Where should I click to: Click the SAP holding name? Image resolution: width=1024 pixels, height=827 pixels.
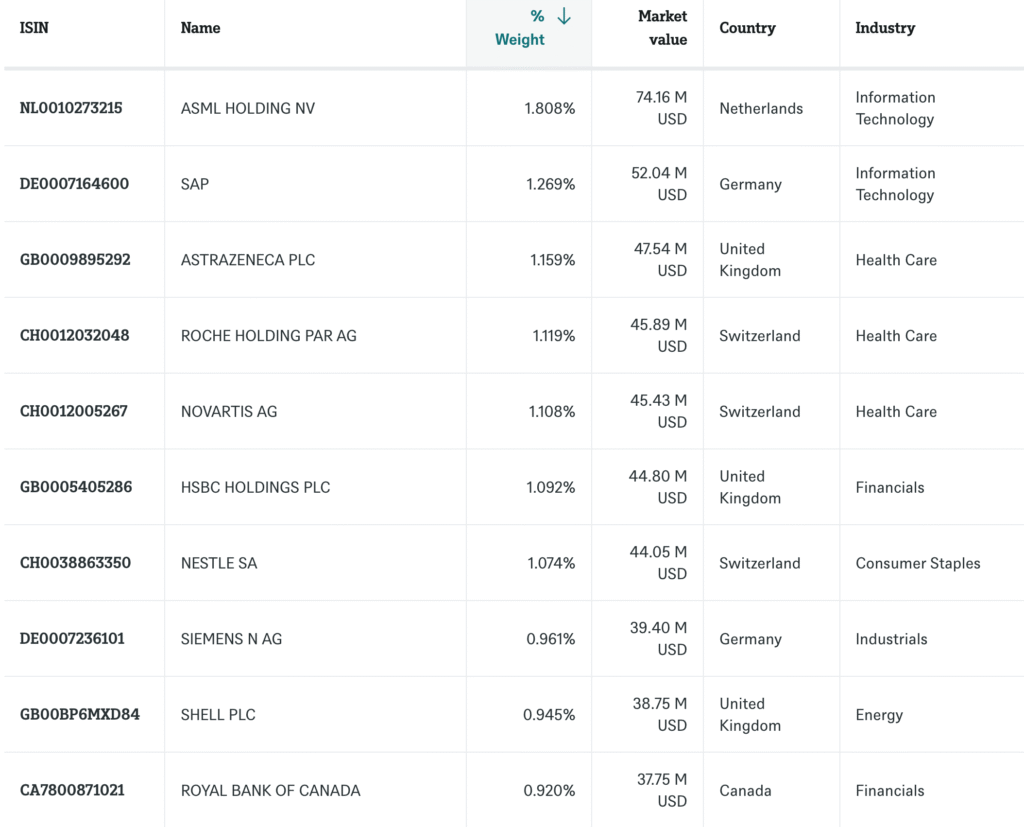pos(195,184)
